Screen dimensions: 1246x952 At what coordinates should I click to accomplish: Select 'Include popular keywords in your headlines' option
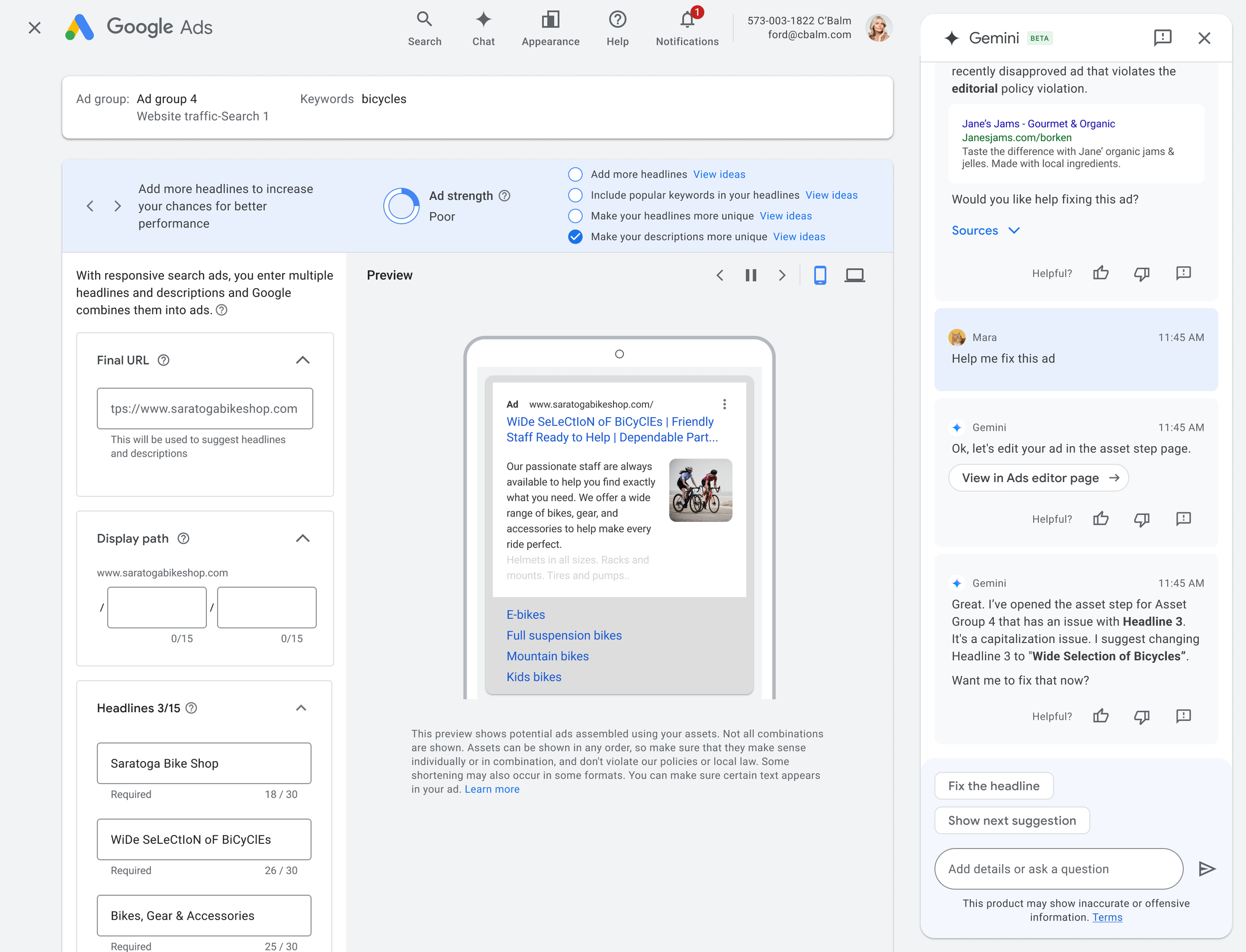click(x=575, y=195)
